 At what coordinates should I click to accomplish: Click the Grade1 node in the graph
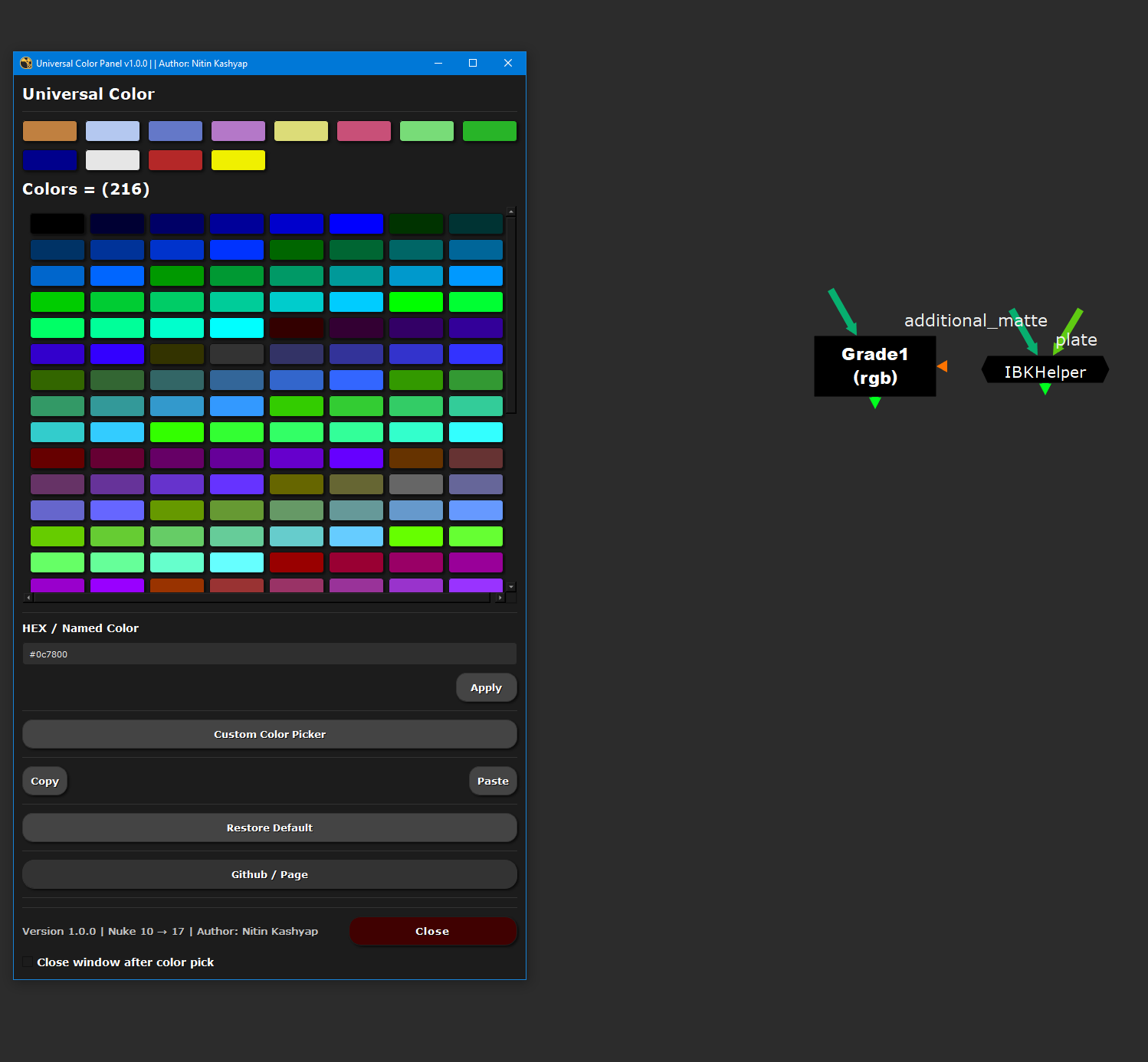[x=874, y=365]
